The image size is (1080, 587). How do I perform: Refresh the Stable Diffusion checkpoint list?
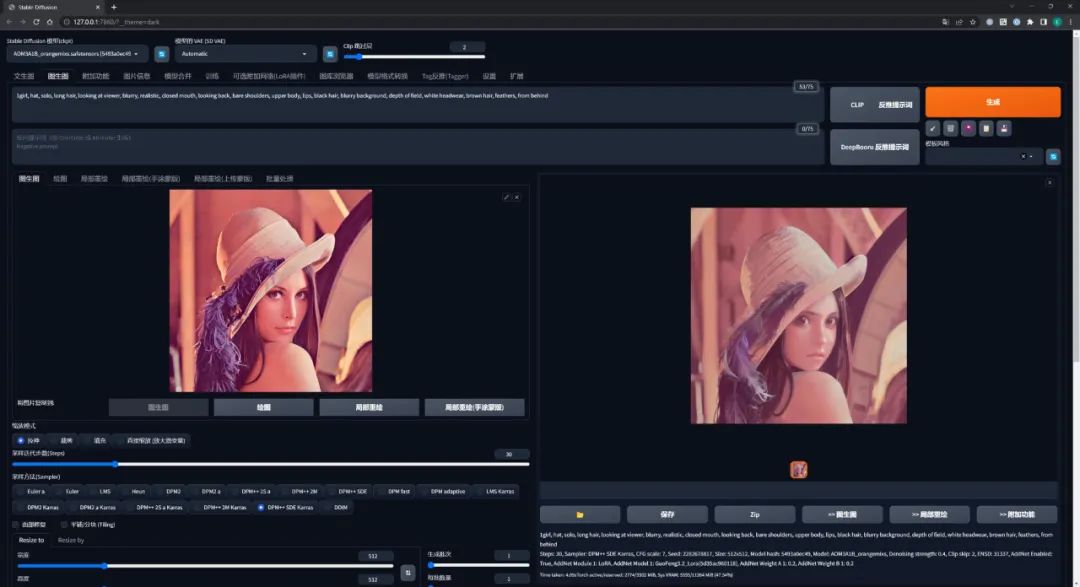click(x=161, y=54)
